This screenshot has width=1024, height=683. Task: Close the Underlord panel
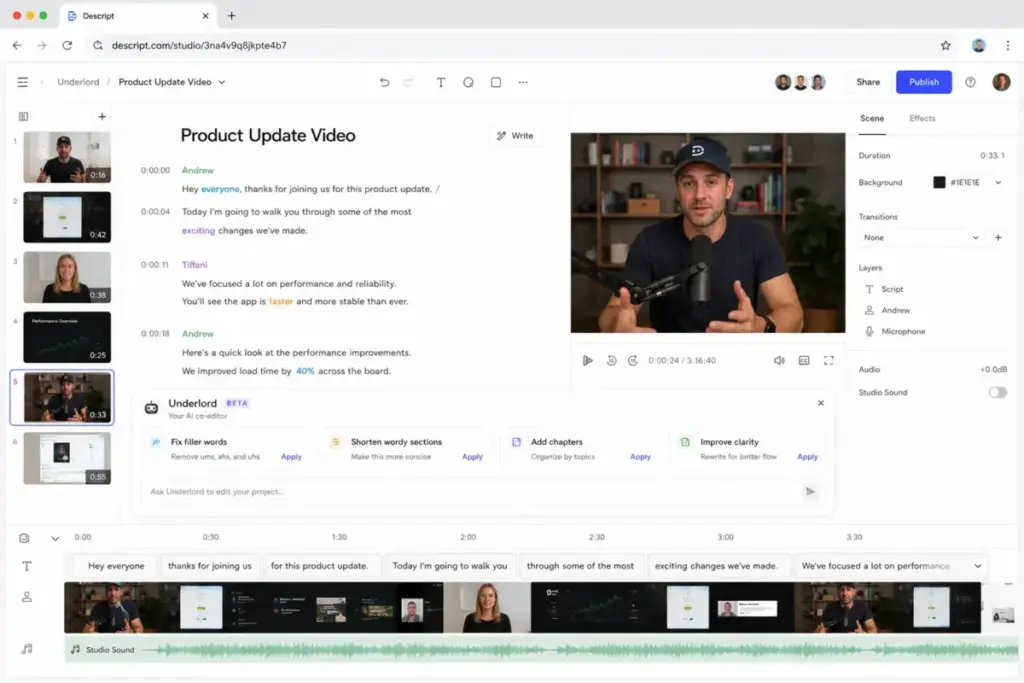click(821, 403)
